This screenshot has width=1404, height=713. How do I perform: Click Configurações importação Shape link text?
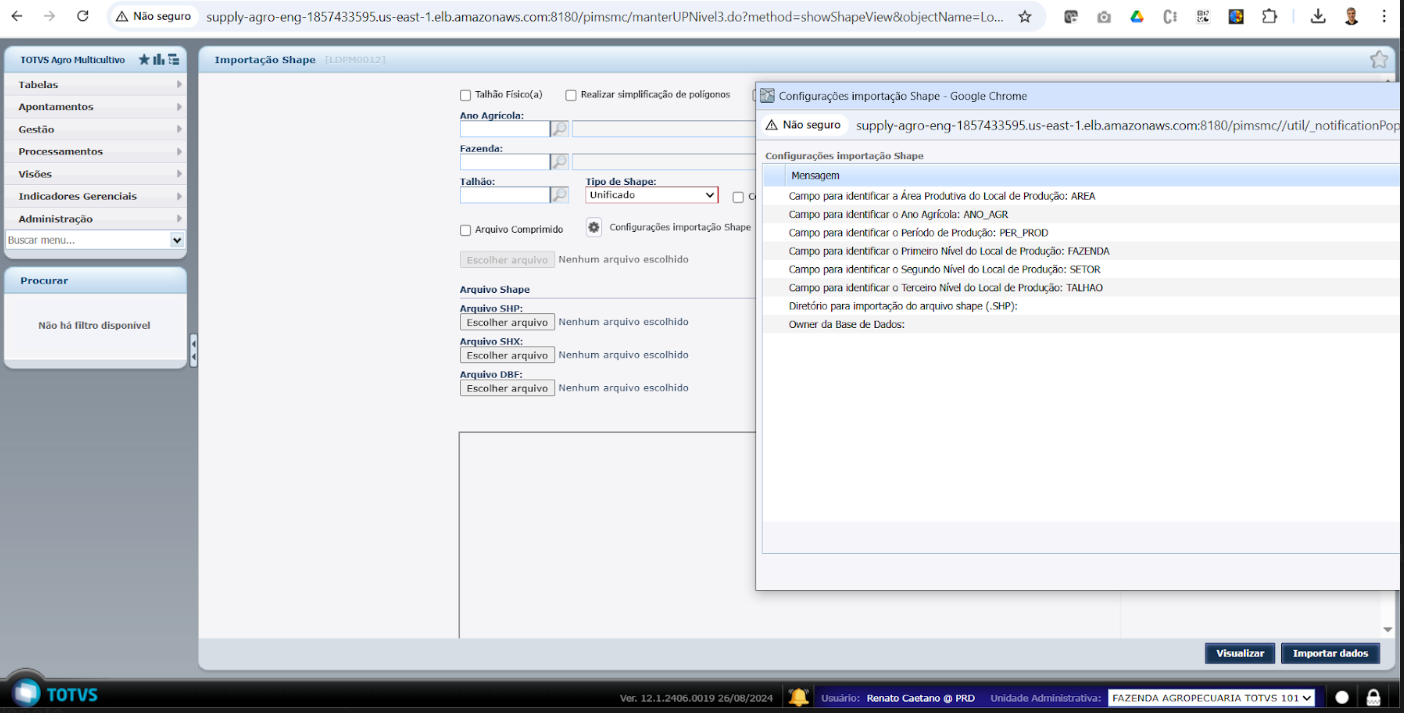point(680,227)
